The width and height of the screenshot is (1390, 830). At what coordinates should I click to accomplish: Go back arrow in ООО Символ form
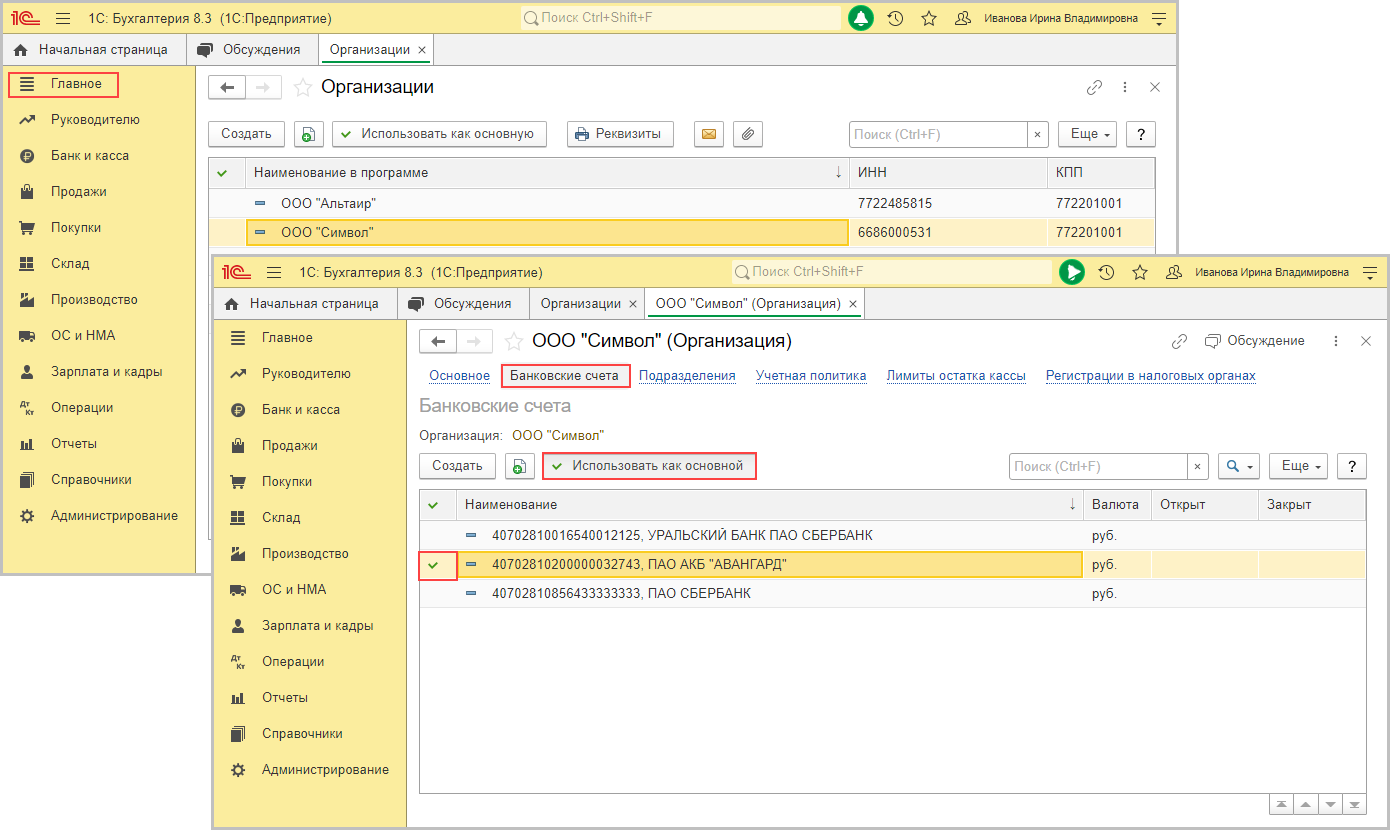click(x=437, y=341)
